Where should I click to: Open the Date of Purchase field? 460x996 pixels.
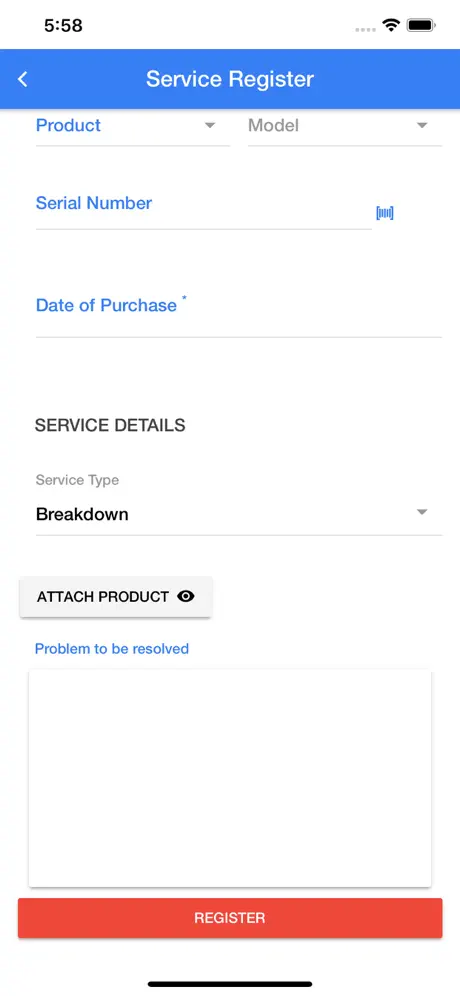coord(238,310)
